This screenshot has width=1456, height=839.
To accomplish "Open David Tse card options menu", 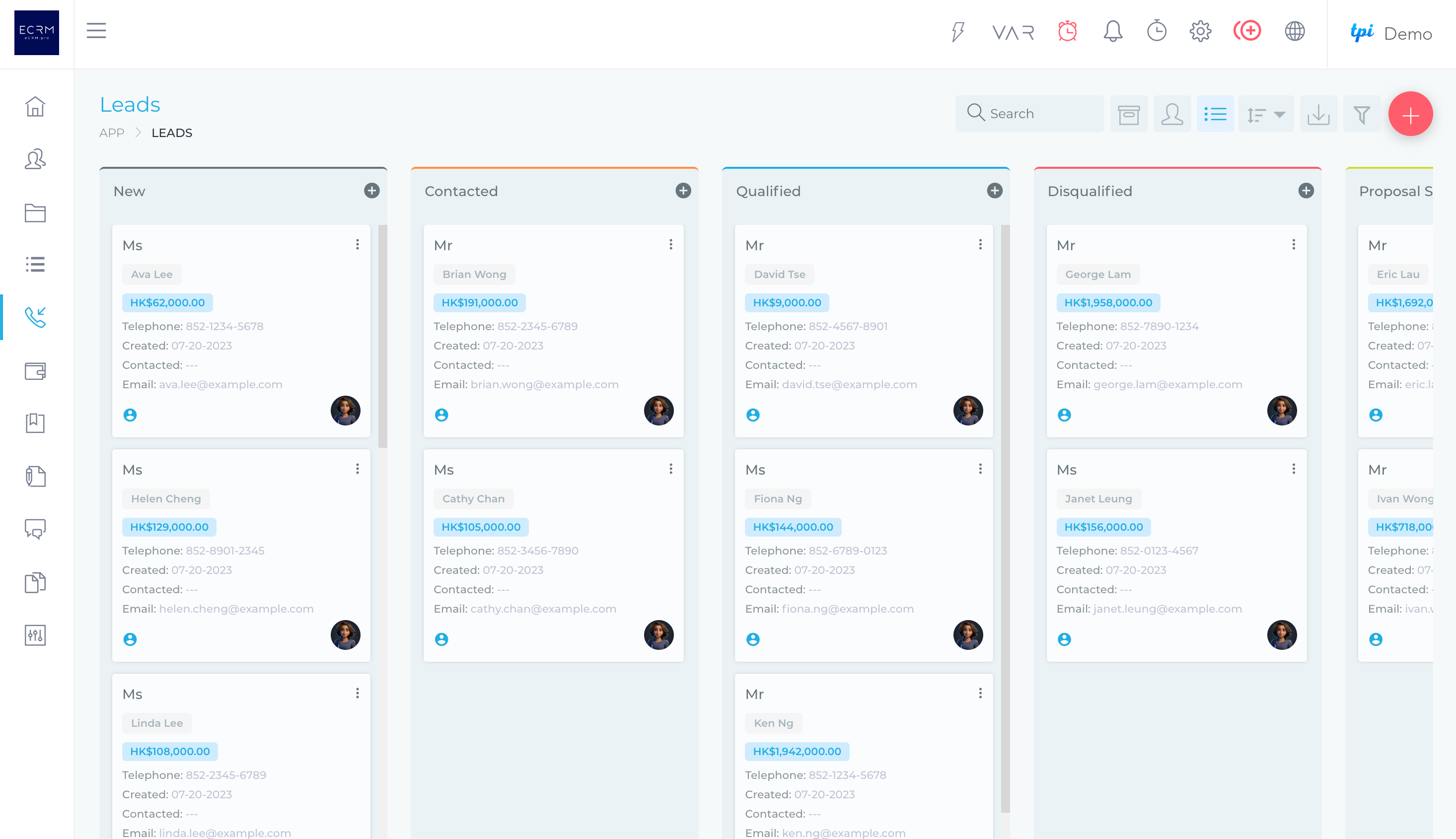I will [x=980, y=244].
